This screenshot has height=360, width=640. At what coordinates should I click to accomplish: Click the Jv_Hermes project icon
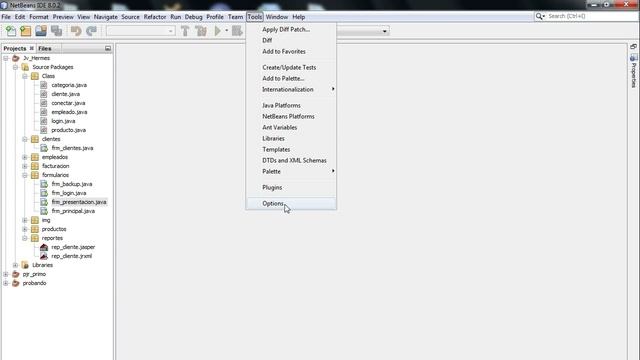[x=16, y=58]
